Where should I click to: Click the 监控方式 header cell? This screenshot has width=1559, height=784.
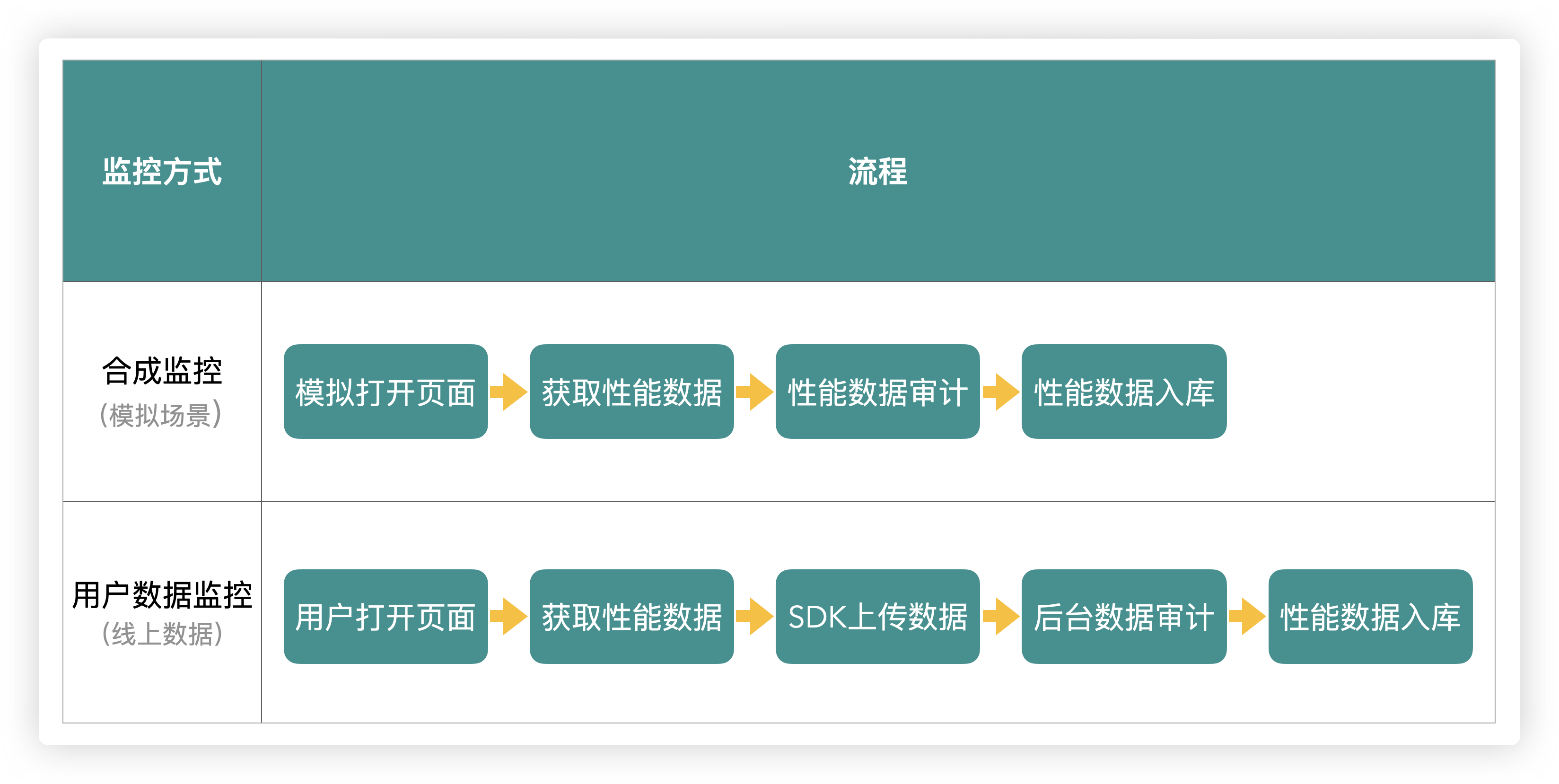tap(162, 171)
